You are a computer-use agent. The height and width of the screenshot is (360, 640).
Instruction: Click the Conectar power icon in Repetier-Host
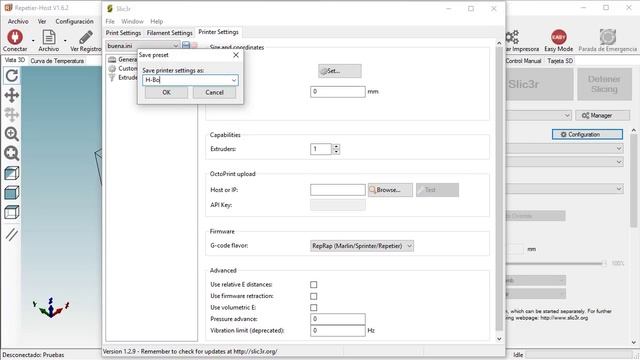pyautogui.click(x=15, y=37)
